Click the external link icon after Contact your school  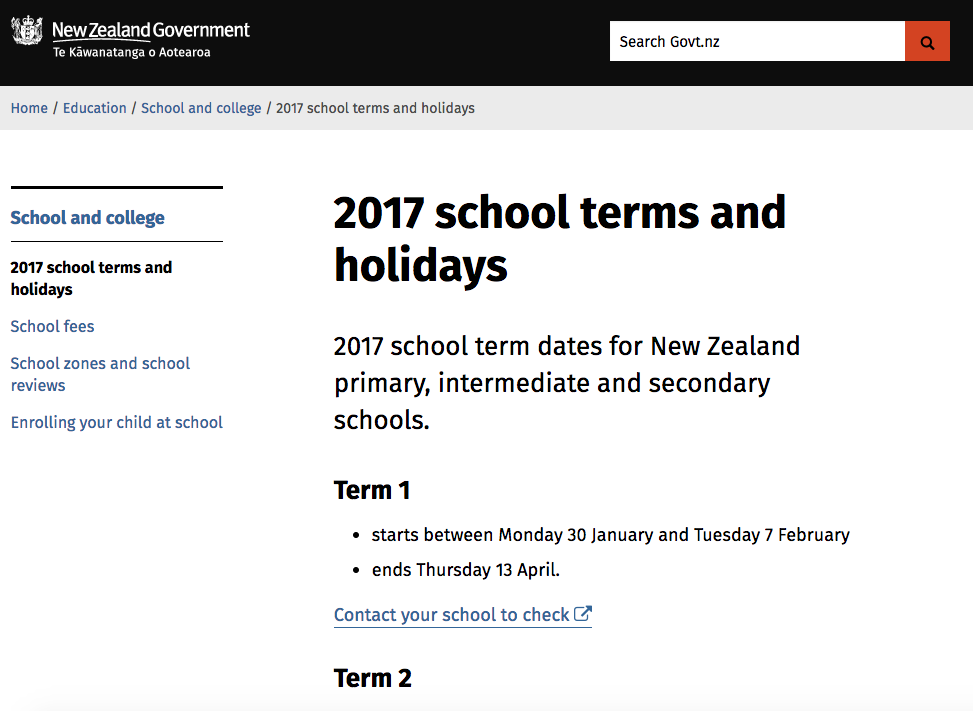point(583,613)
